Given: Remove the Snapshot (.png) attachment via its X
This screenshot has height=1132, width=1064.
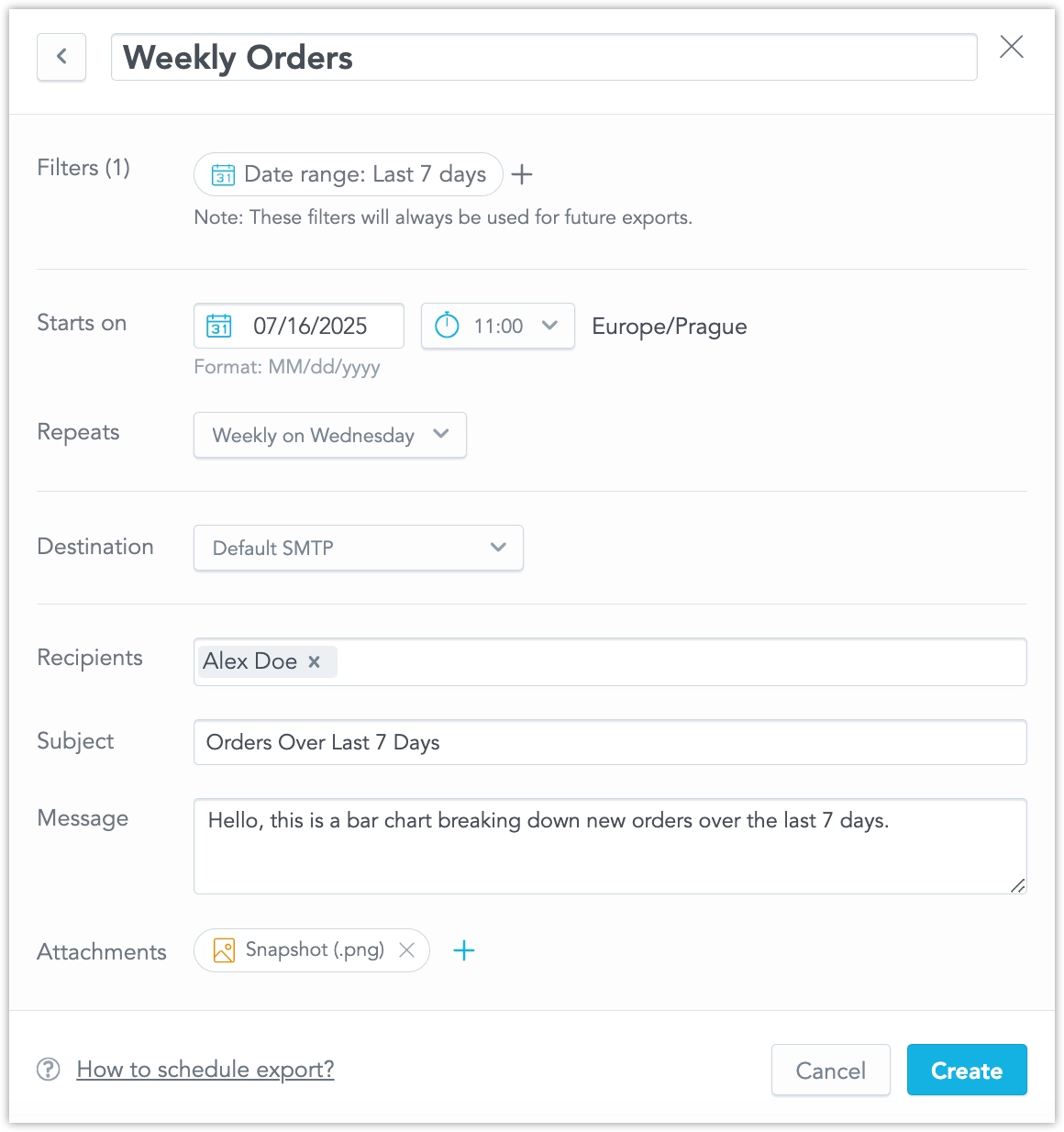Looking at the screenshot, I should point(406,950).
